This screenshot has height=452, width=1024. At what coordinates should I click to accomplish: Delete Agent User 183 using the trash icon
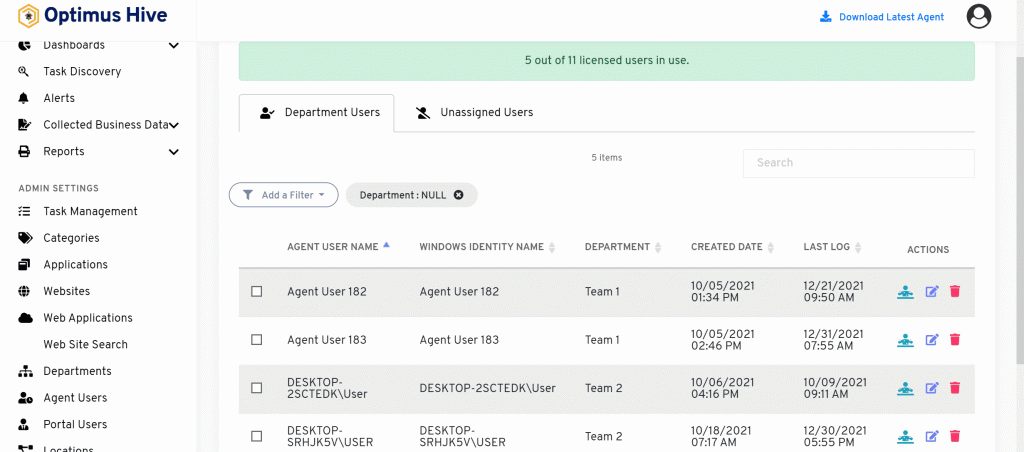[955, 340]
